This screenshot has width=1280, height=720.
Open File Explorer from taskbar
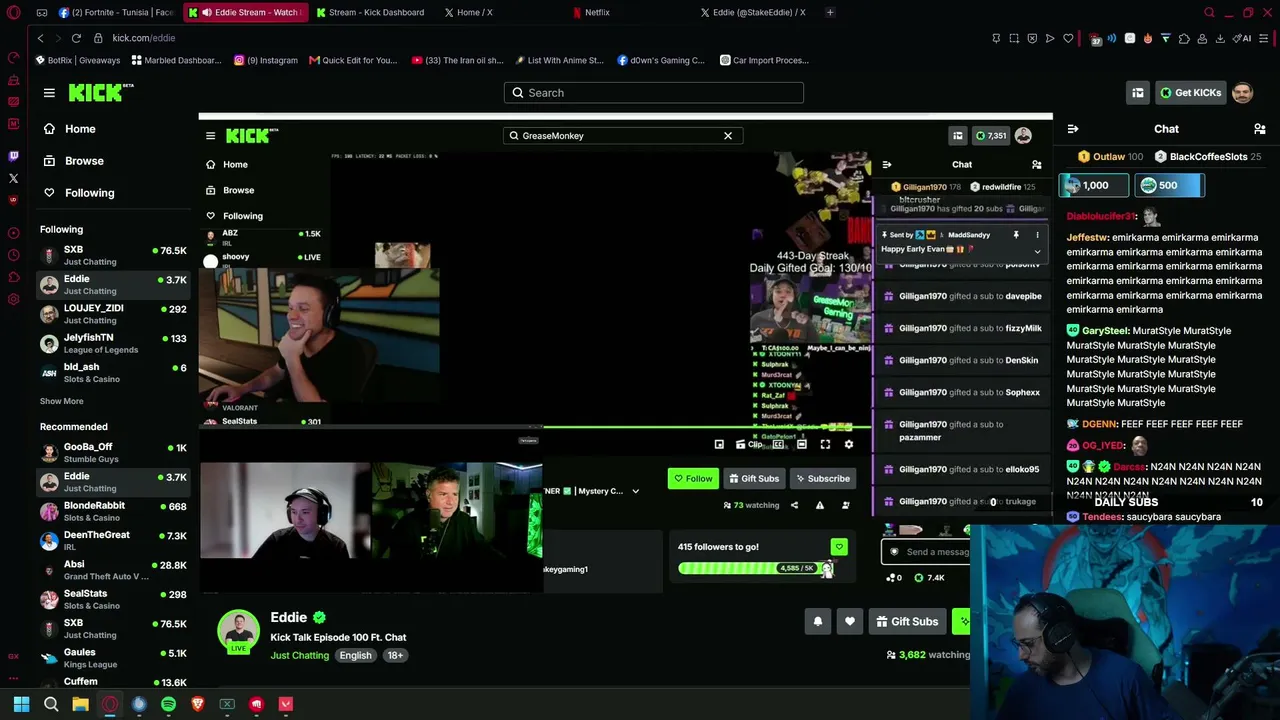tap(80, 704)
